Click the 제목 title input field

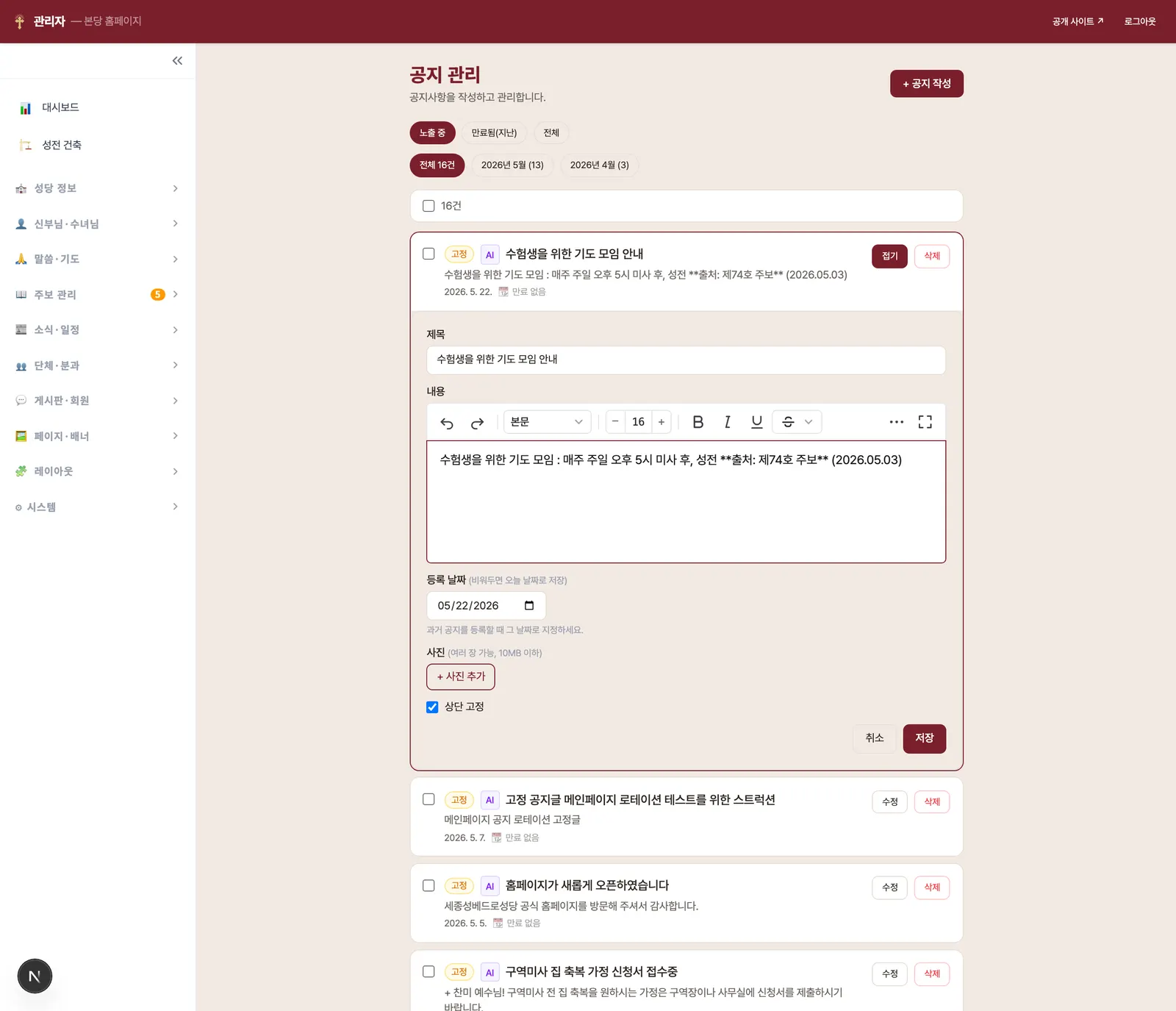tap(686, 360)
